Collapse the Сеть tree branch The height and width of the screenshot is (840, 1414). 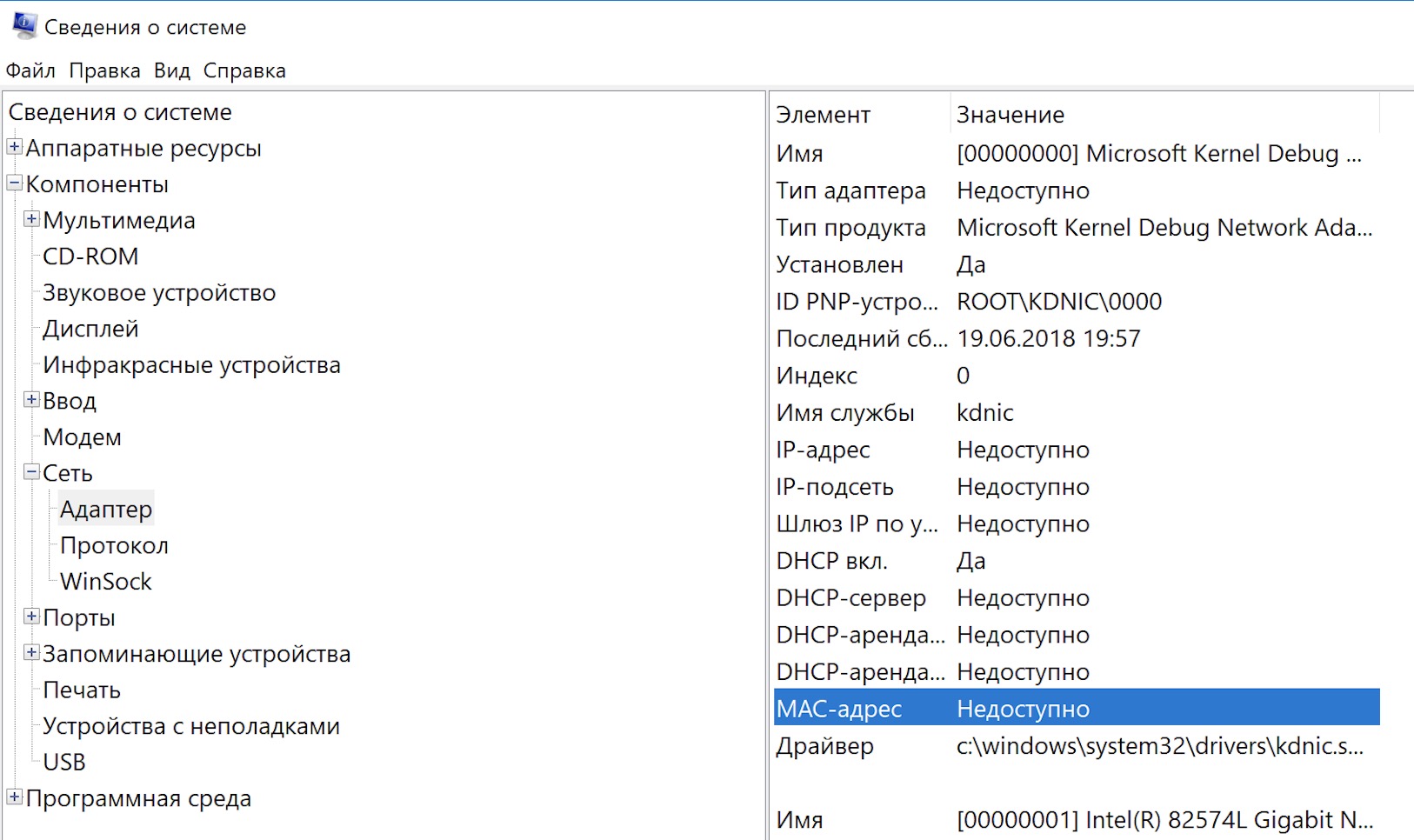(31, 472)
